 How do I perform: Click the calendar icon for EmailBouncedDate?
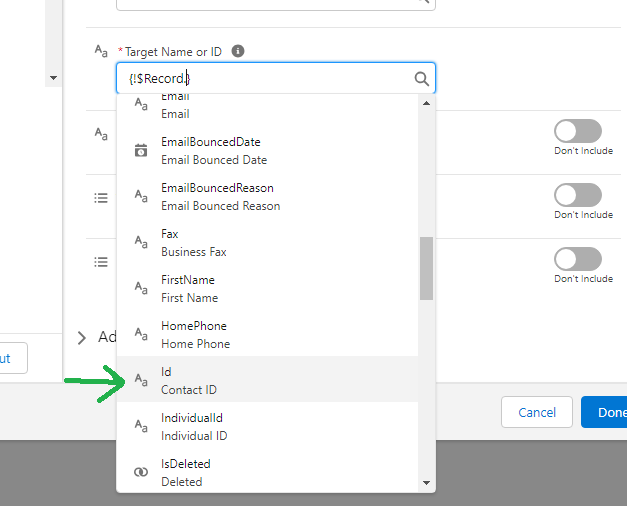click(x=141, y=150)
